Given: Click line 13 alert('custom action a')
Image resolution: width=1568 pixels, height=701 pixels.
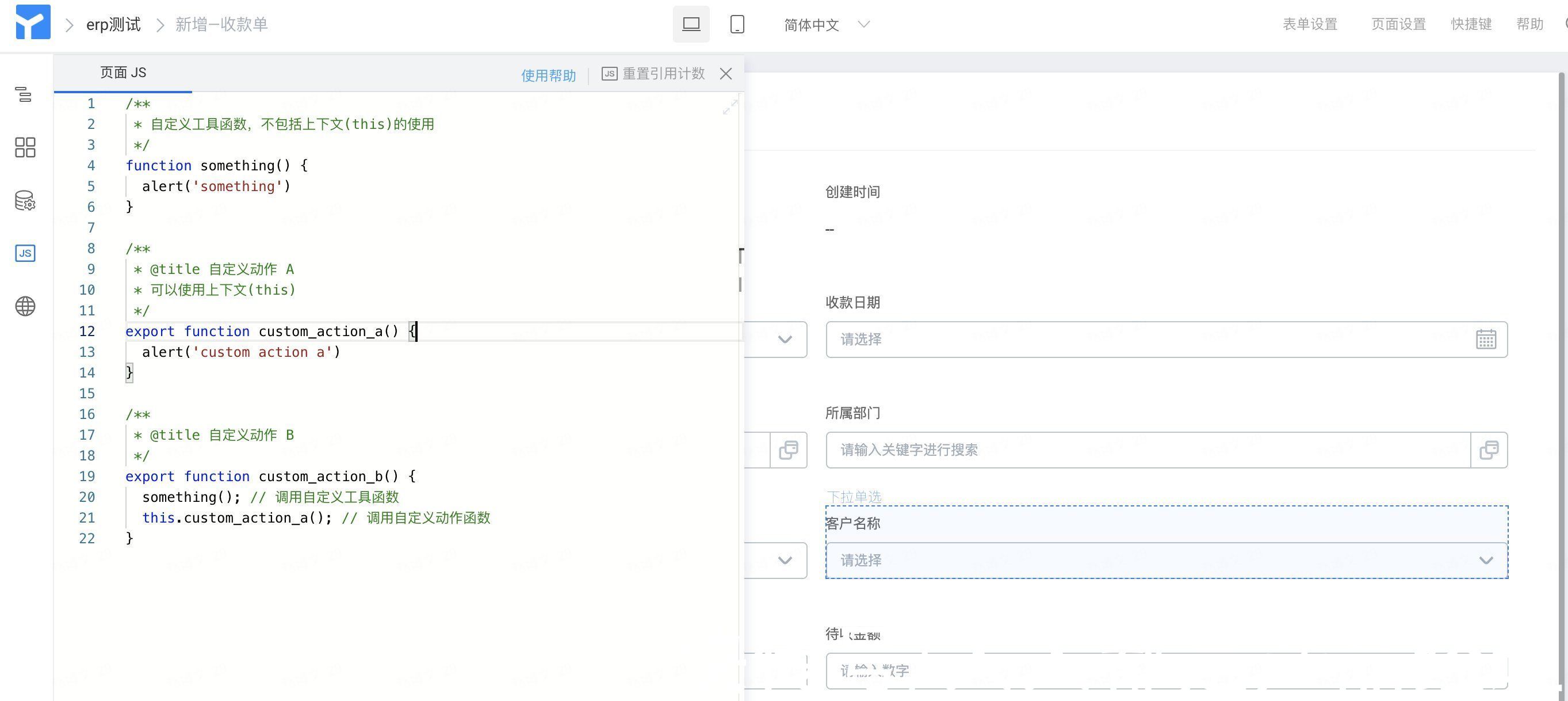Looking at the screenshot, I should (x=241, y=352).
